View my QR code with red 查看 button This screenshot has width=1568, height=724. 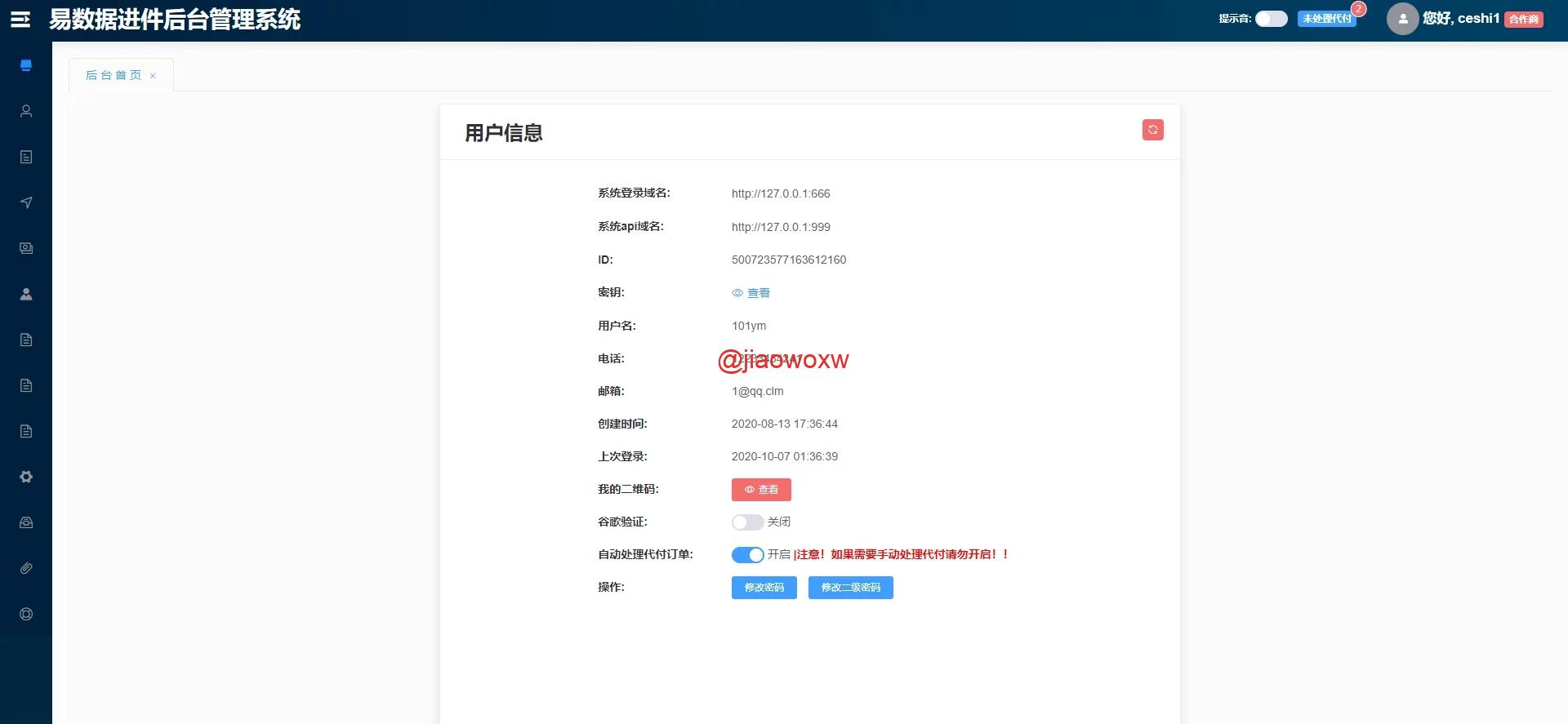click(761, 490)
